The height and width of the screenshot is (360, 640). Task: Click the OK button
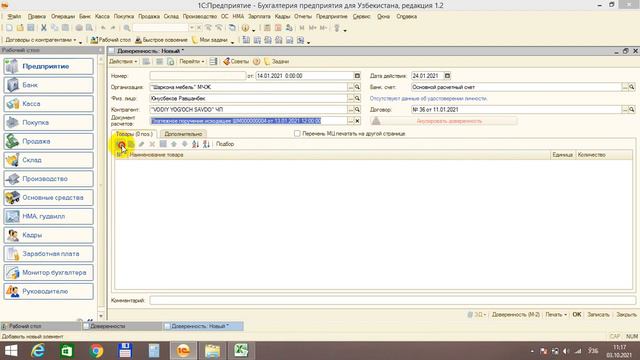tap(577, 315)
